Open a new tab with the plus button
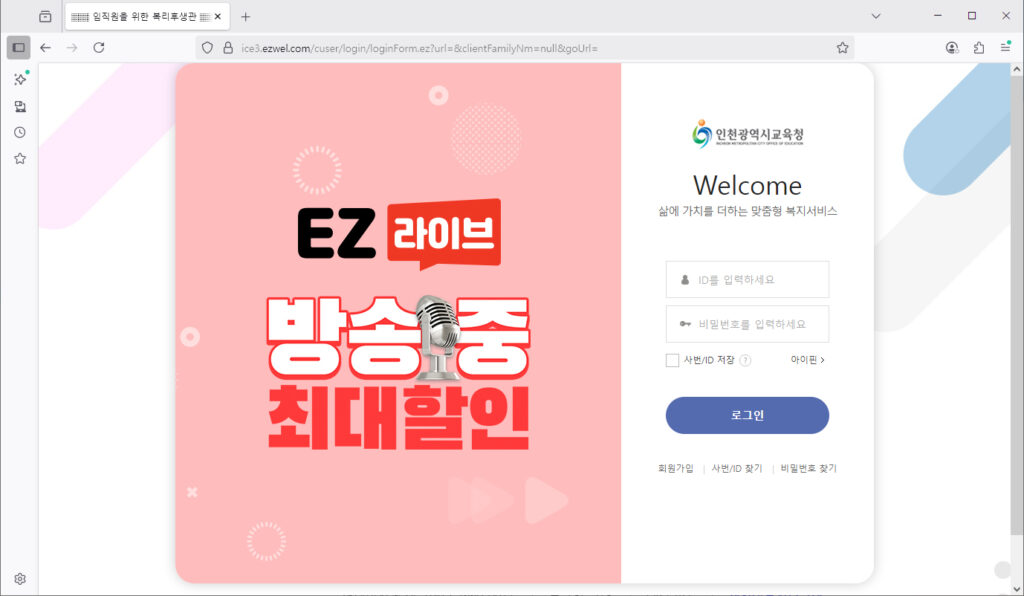 point(246,16)
